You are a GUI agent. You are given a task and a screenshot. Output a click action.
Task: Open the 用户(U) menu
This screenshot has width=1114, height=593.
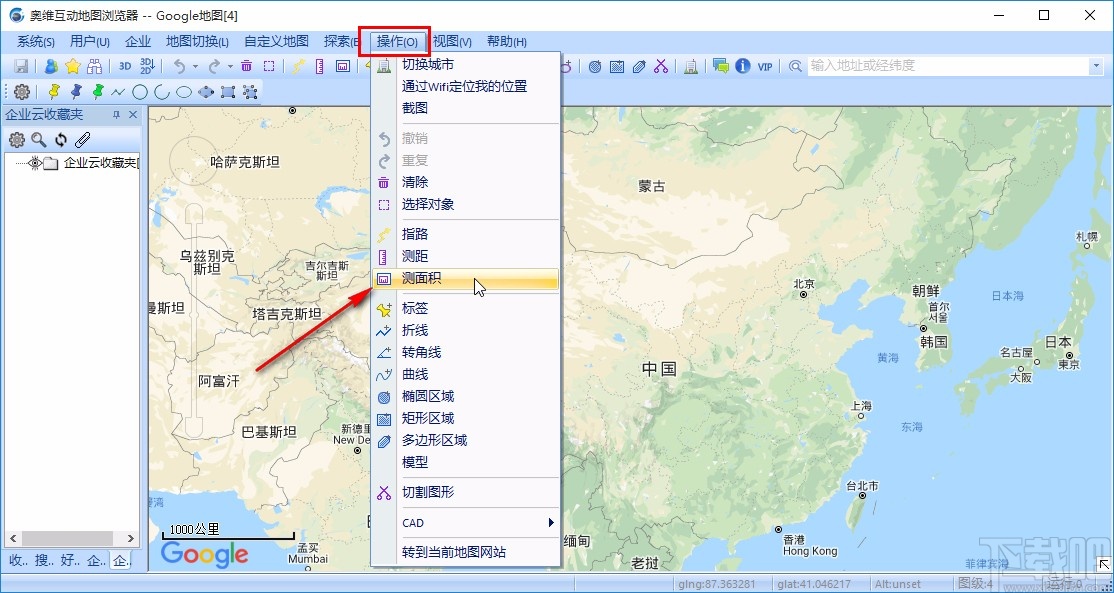[x=90, y=42]
